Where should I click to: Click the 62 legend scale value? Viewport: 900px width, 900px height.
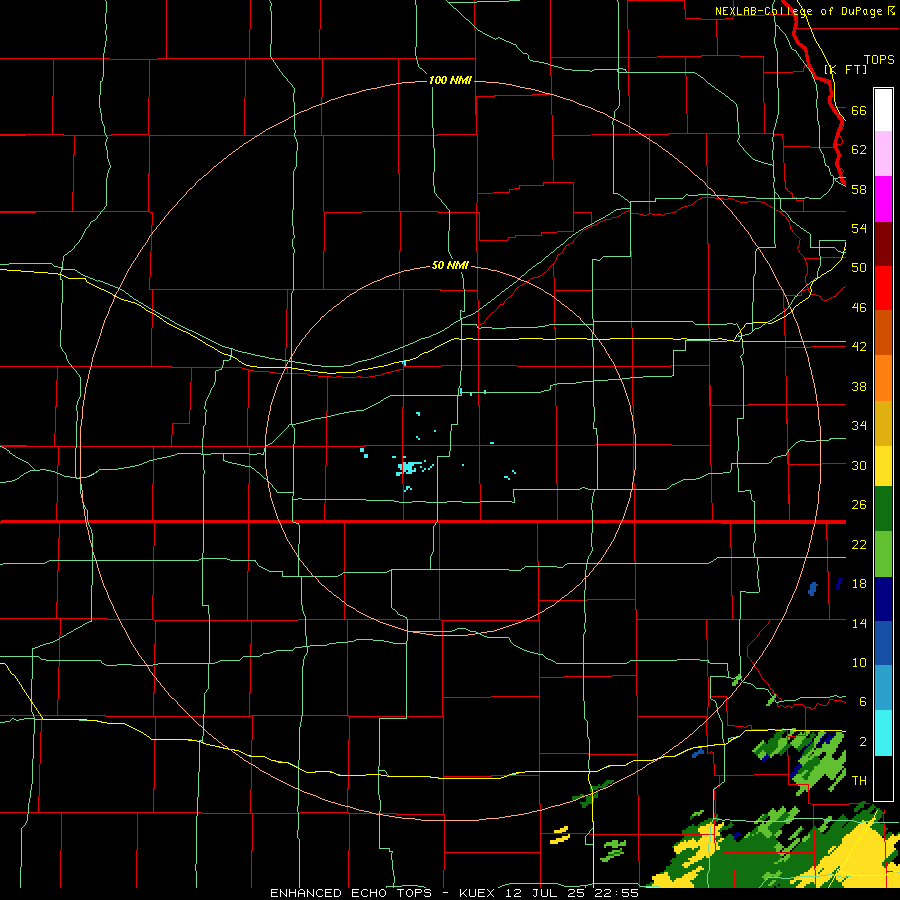tap(859, 150)
